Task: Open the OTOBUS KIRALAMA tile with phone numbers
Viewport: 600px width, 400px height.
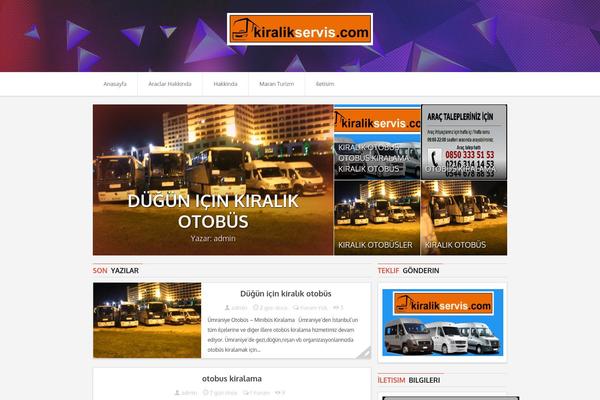Action: [x=464, y=142]
